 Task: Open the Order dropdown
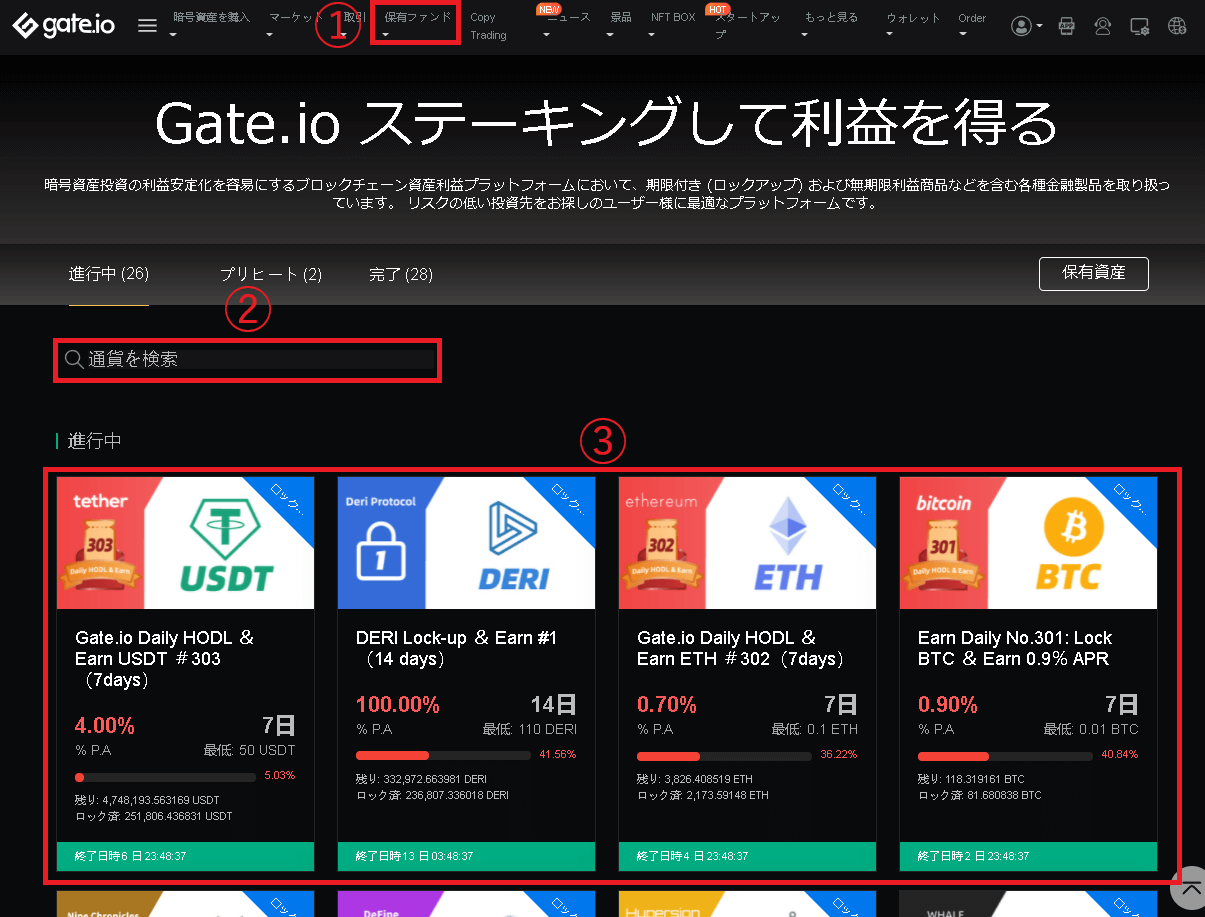coord(971,17)
